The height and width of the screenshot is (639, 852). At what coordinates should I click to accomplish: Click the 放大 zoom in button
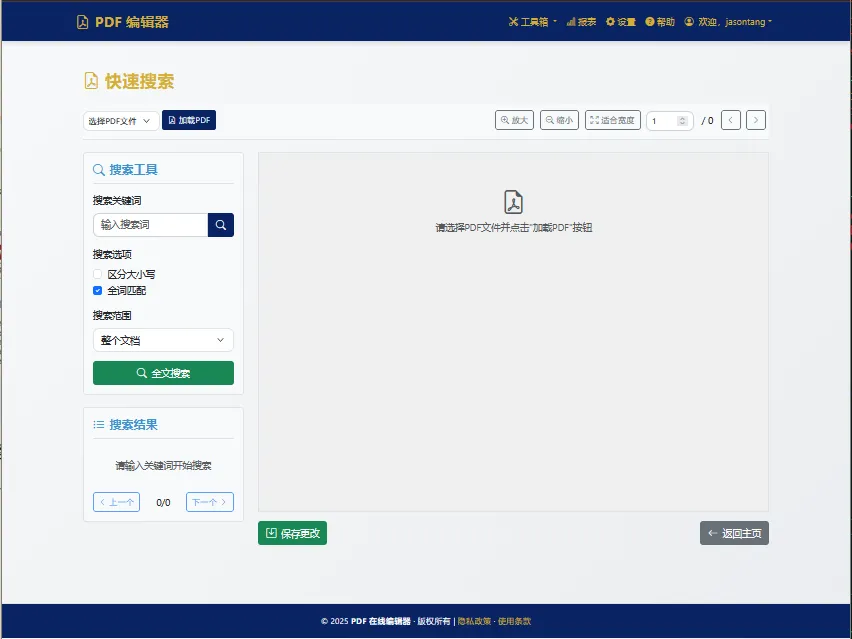click(514, 120)
